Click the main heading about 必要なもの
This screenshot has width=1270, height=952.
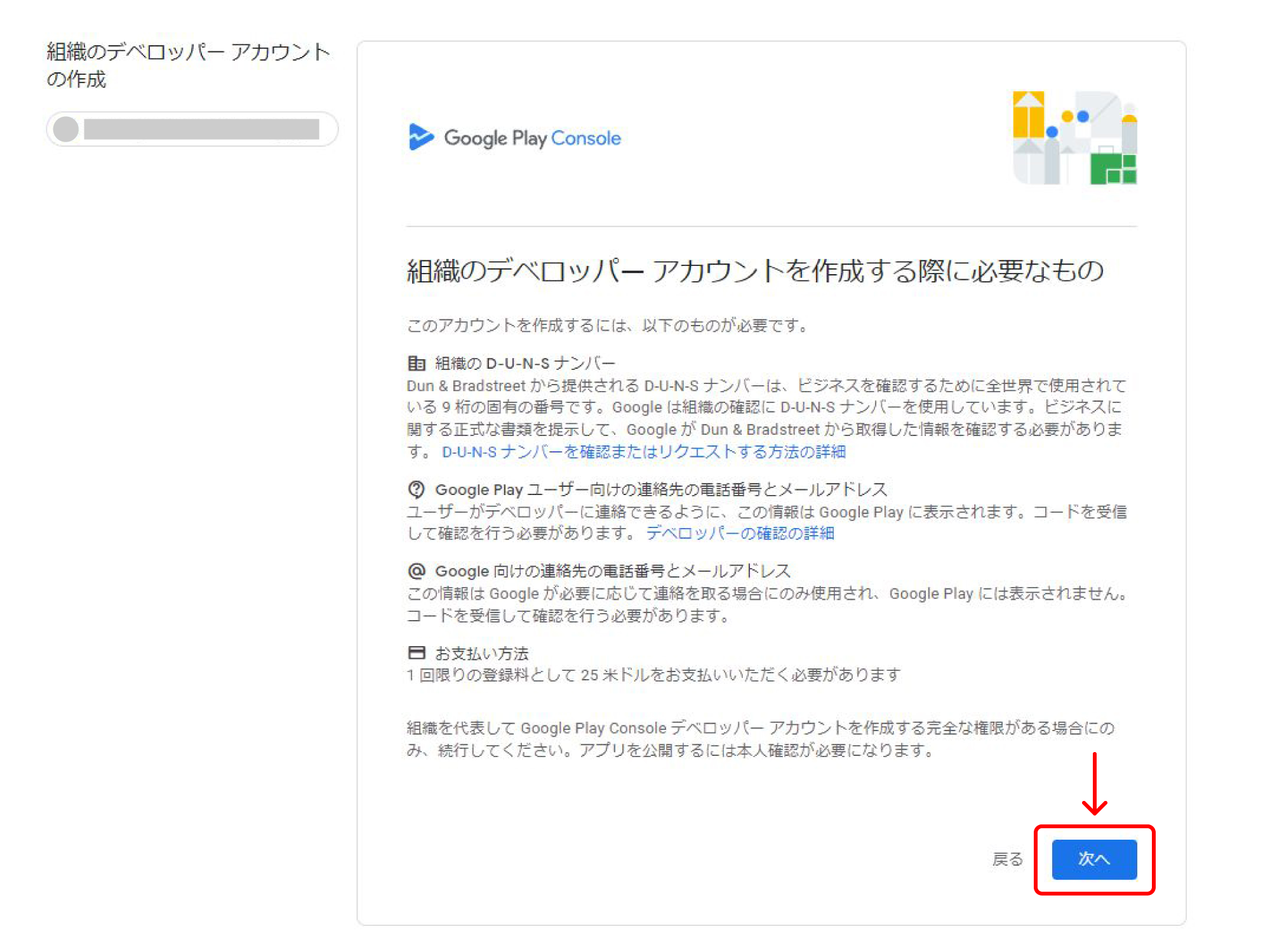tap(754, 271)
